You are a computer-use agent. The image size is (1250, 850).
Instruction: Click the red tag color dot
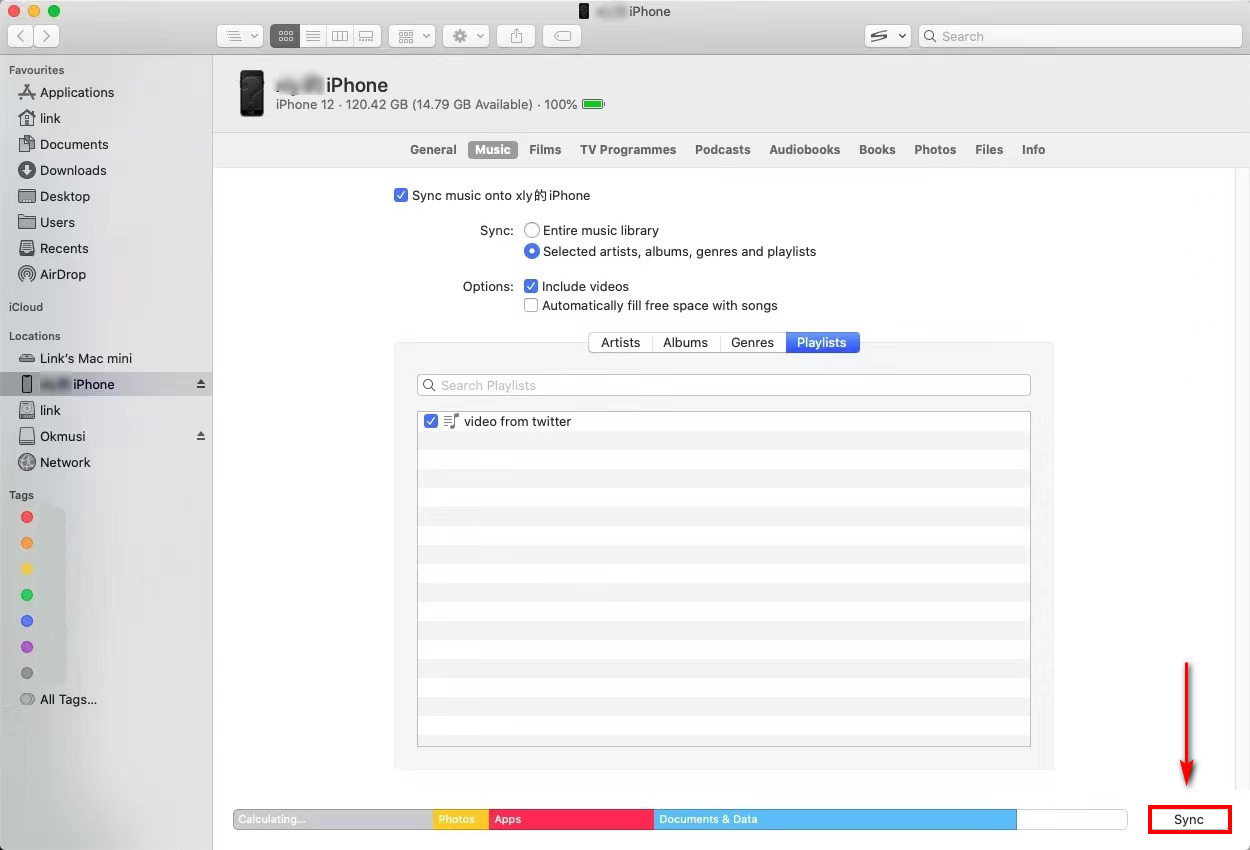tap(27, 517)
